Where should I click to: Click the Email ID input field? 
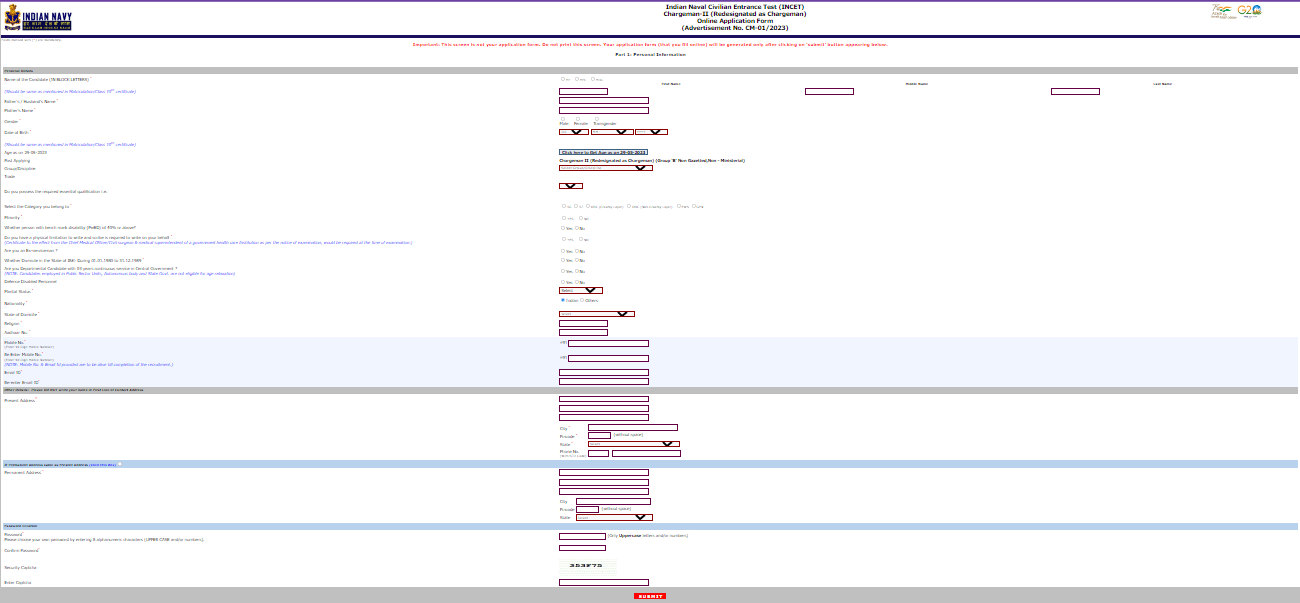pyautogui.click(x=603, y=372)
